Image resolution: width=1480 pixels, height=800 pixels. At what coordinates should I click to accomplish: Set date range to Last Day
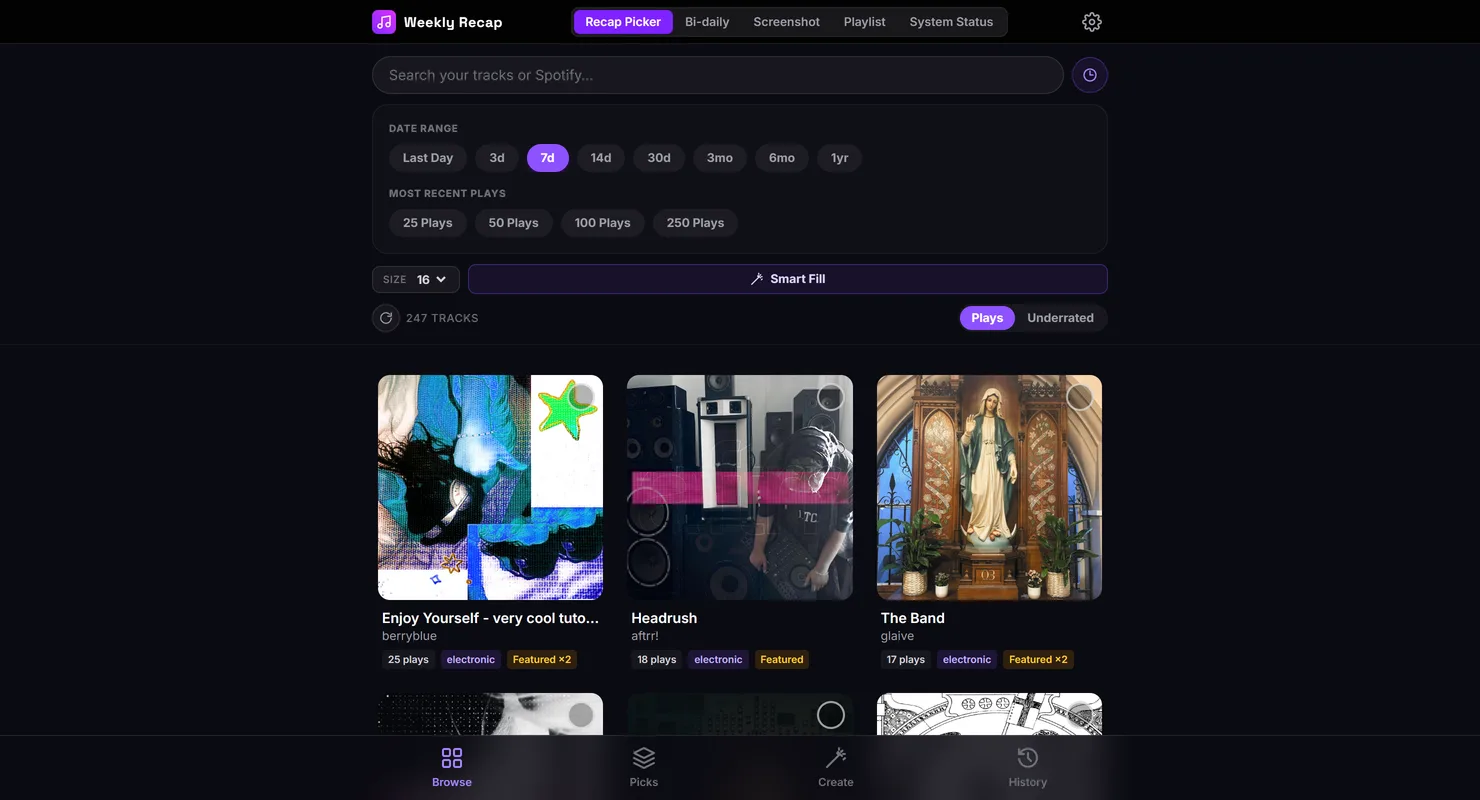click(x=428, y=158)
